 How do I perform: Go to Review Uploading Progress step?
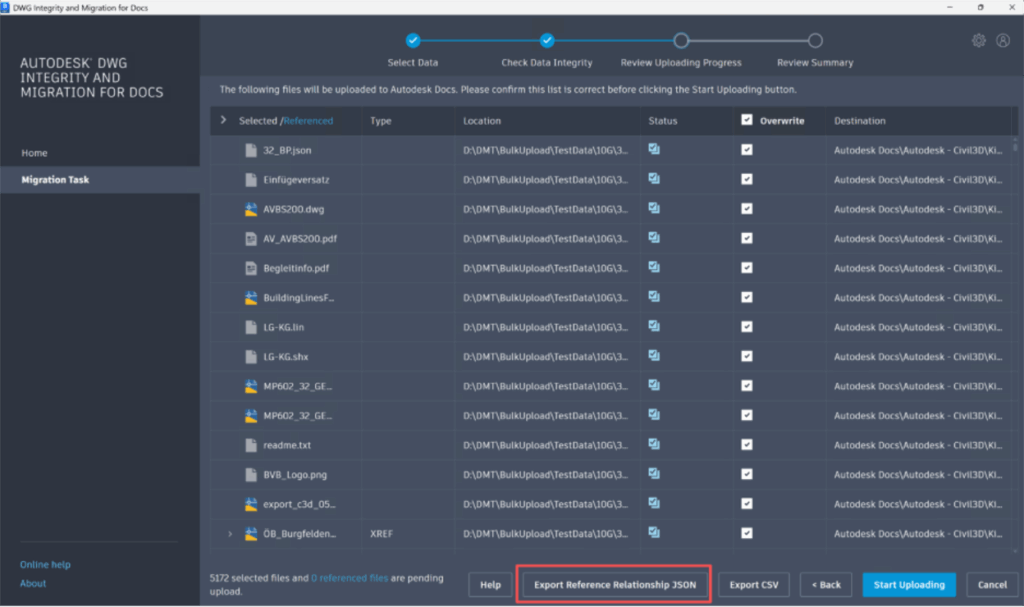pyautogui.click(x=681, y=41)
